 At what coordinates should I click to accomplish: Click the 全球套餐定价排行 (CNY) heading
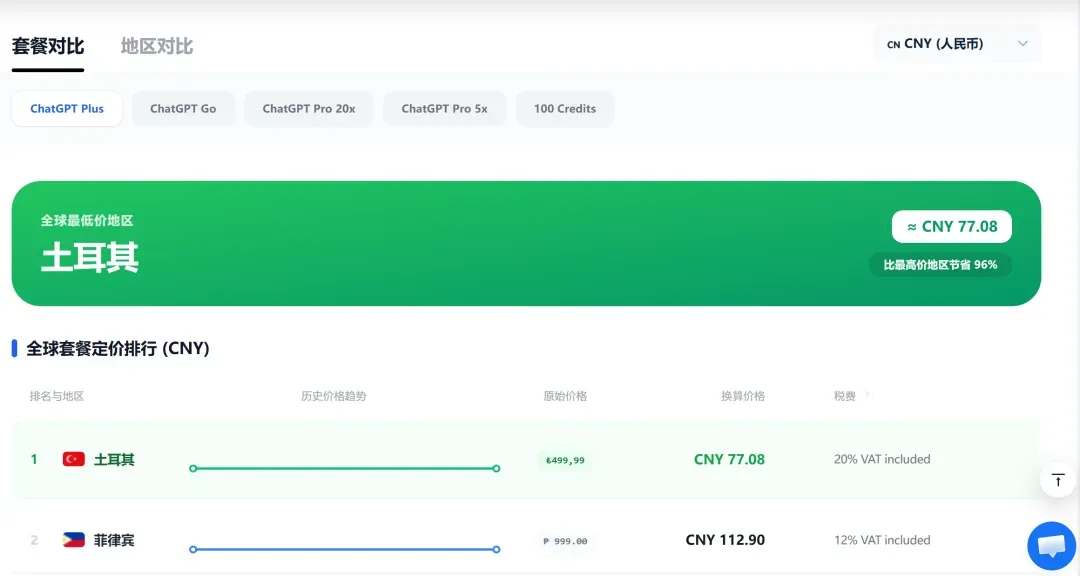[118, 349]
